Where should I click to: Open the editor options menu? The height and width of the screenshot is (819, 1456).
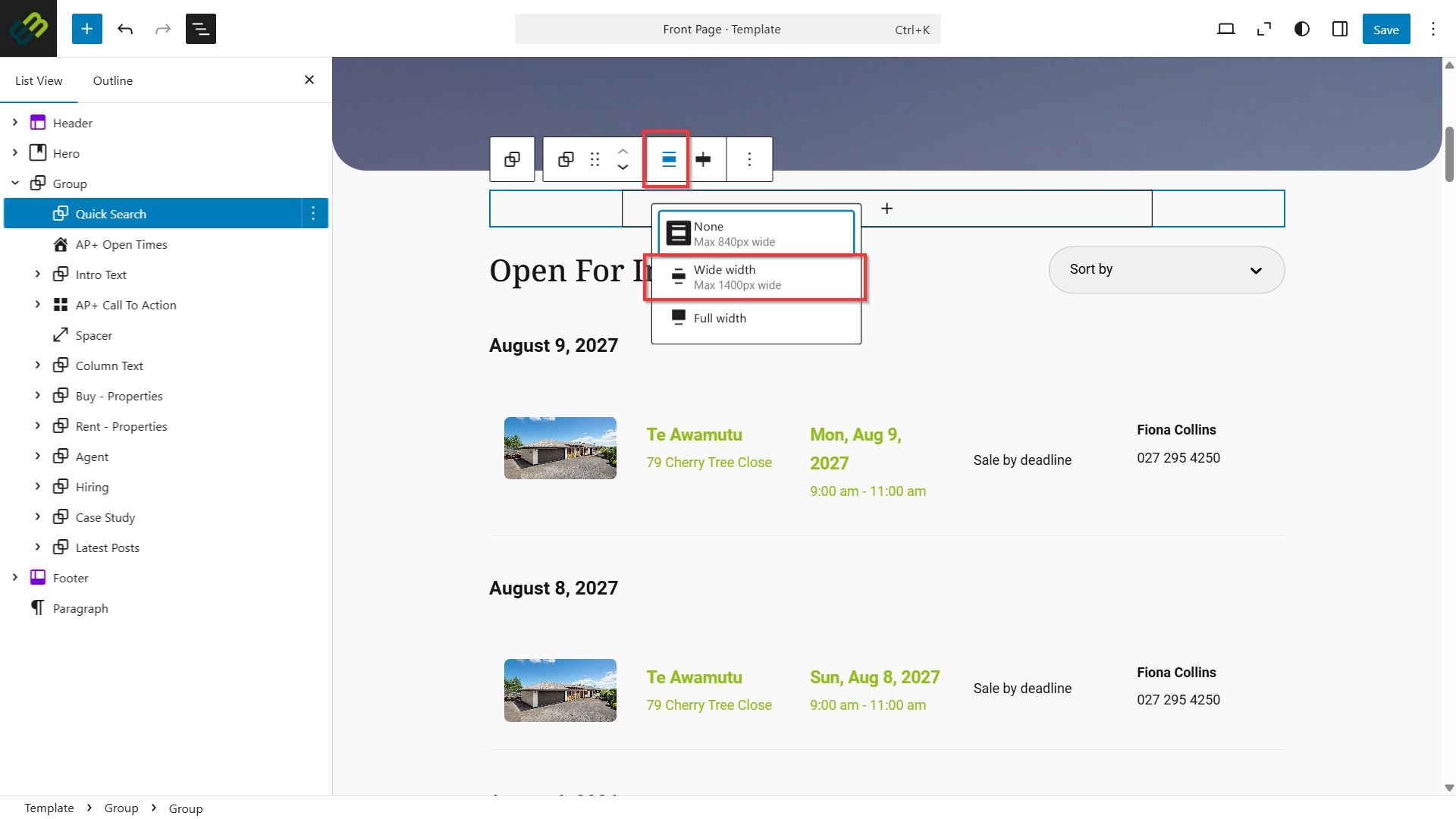(x=1433, y=29)
